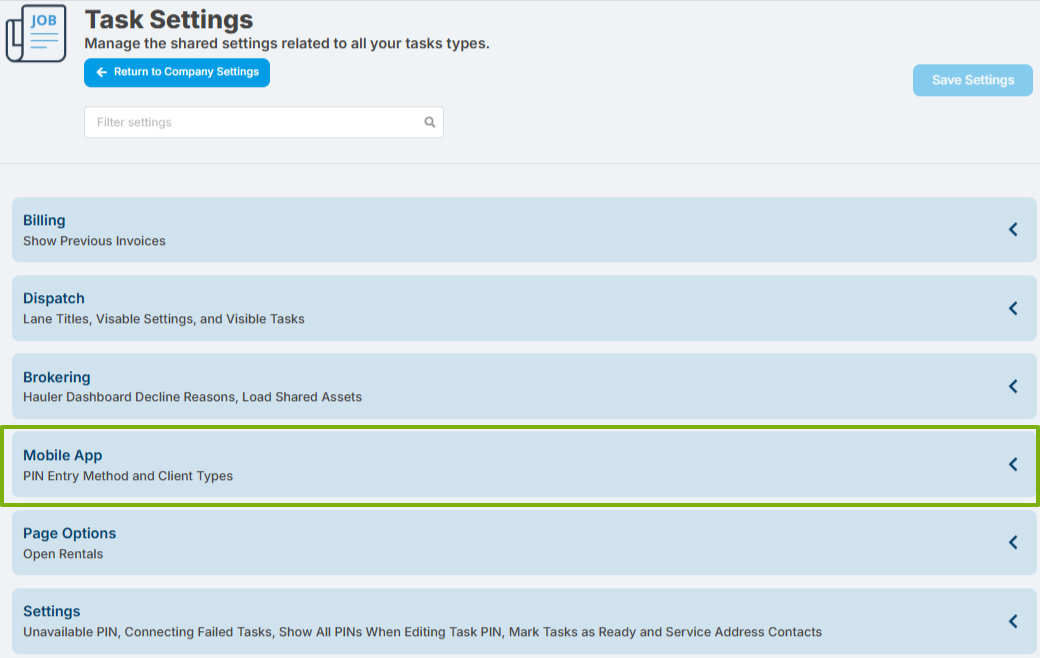This screenshot has width=1040, height=658.
Task: Open the Brokering heading
Action: click(56, 377)
